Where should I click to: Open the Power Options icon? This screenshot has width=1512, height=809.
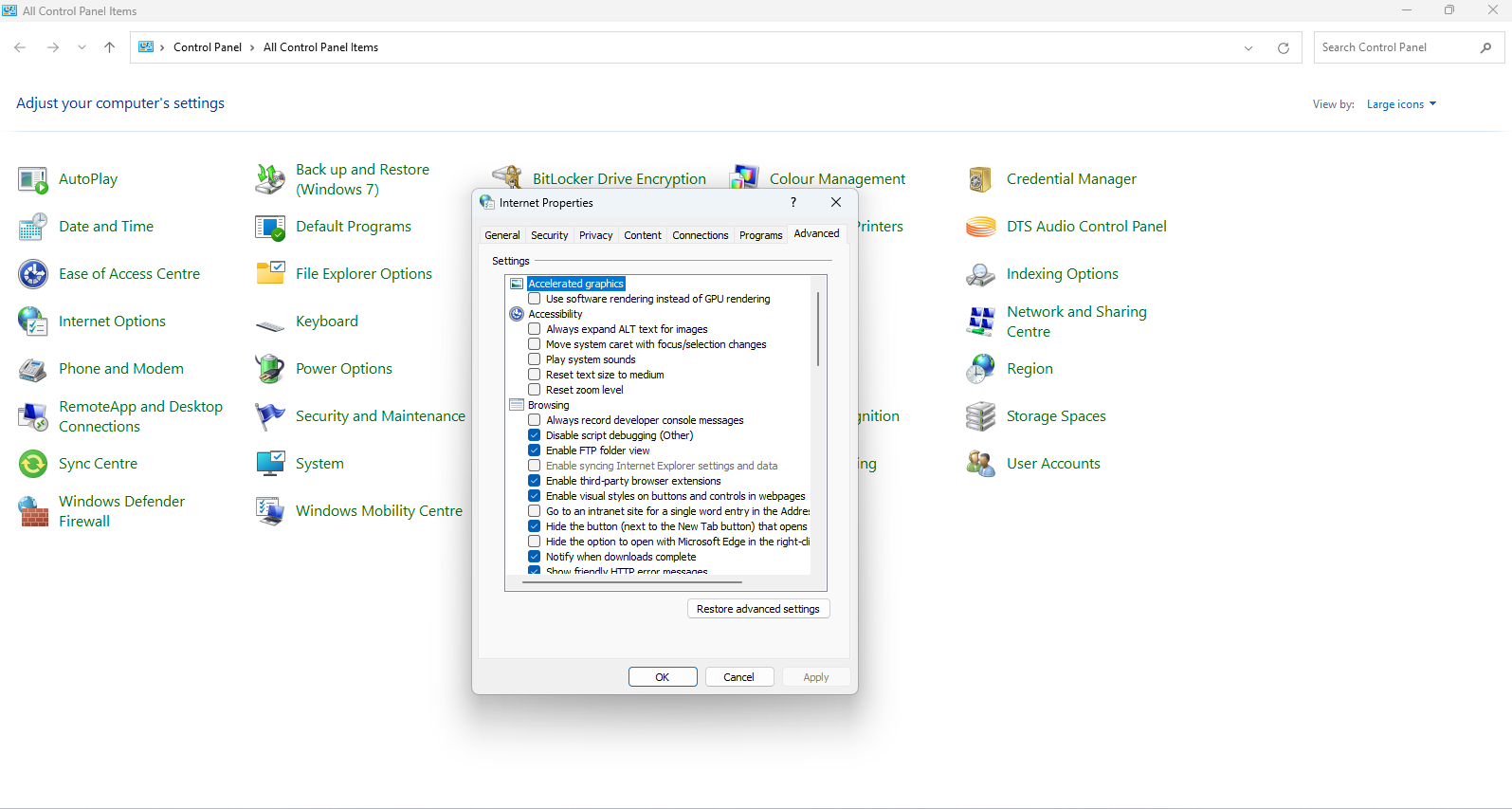pos(270,369)
